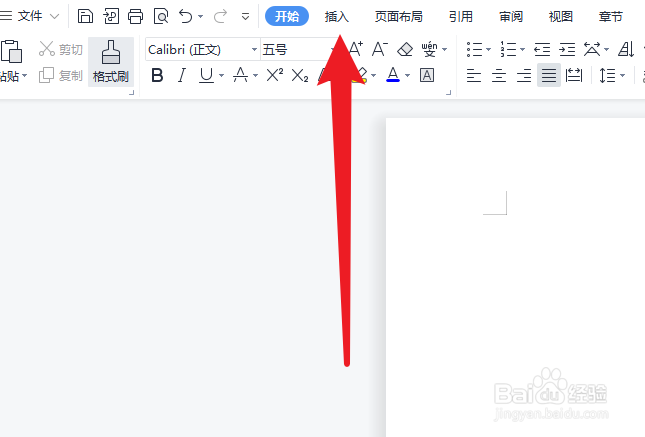The image size is (645, 437).
Task: Click the decrease font size A- icon
Action: [379, 49]
